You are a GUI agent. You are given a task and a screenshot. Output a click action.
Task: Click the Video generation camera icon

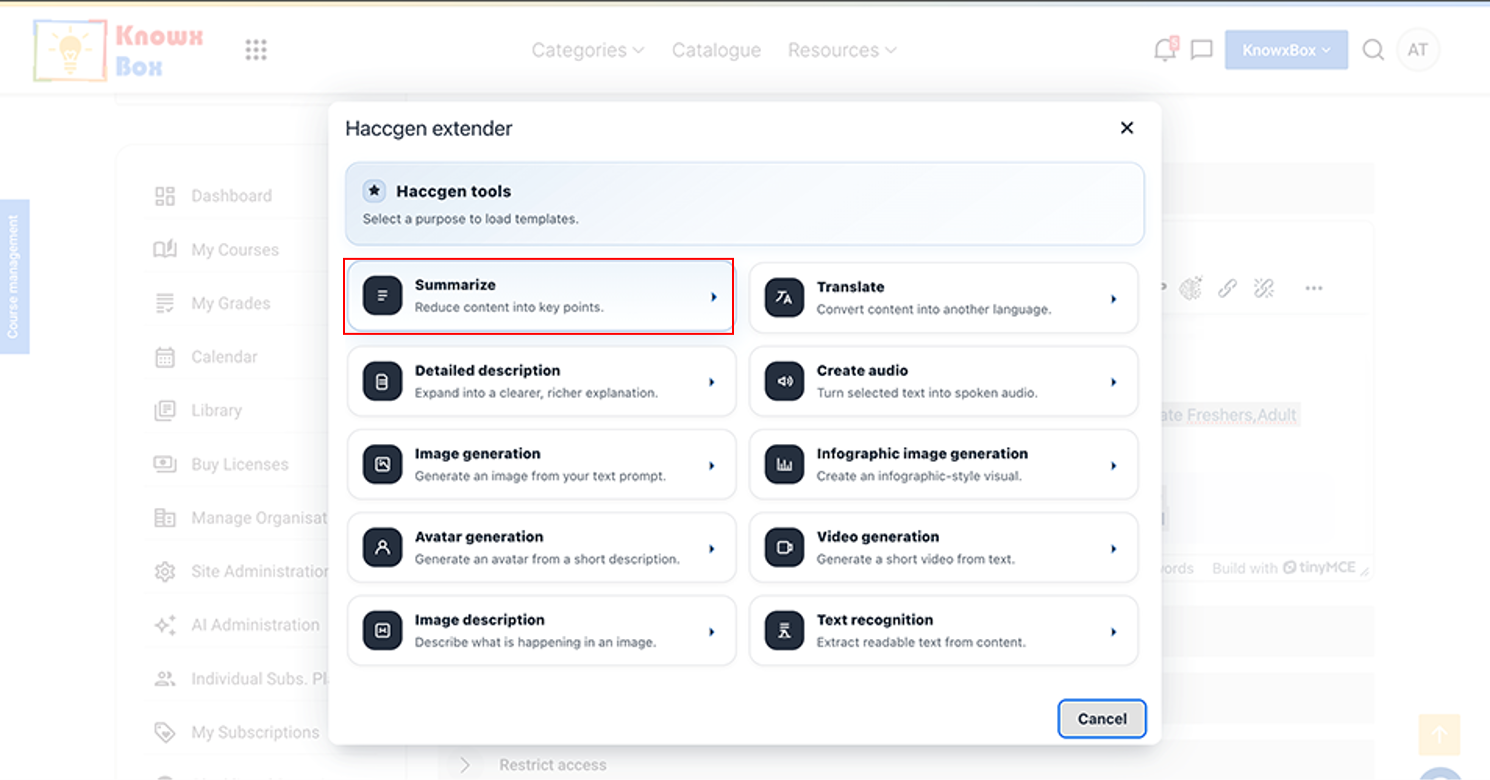(x=784, y=547)
